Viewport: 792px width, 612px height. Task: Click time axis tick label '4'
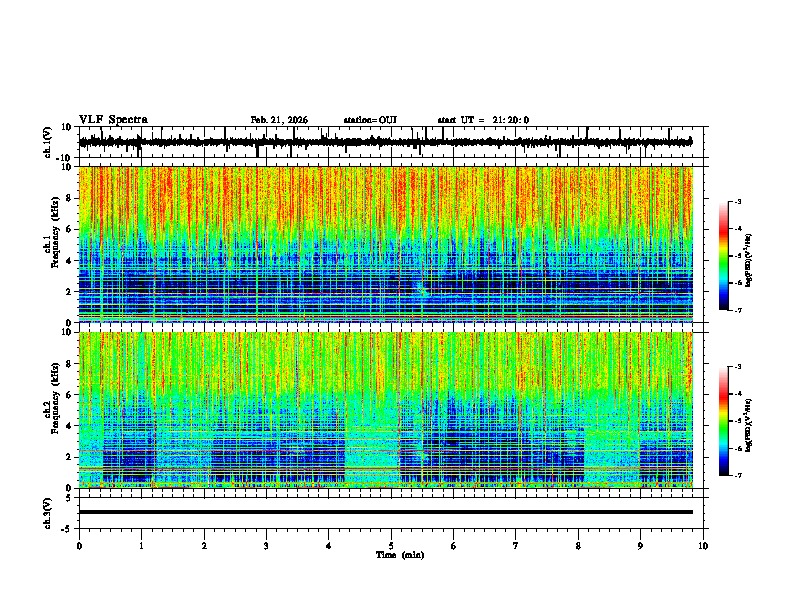click(x=329, y=546)
